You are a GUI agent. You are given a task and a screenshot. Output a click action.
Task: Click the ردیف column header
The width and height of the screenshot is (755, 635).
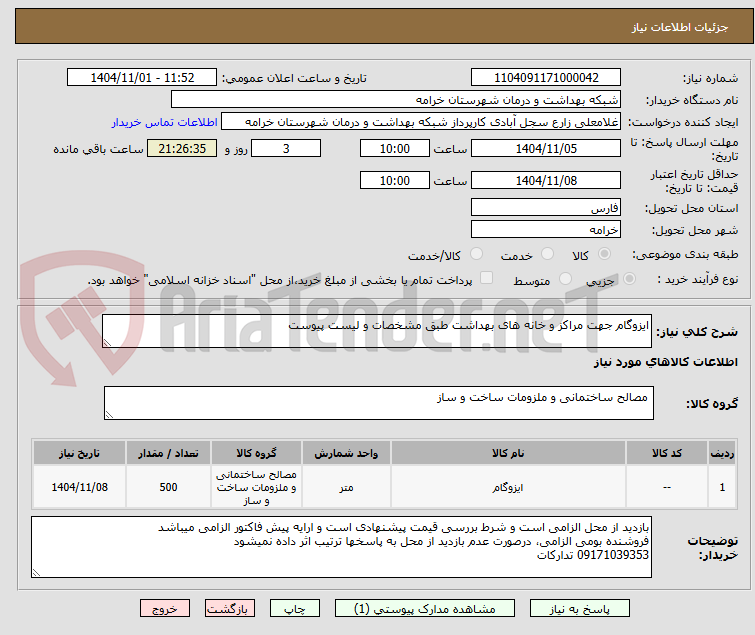pyautogui.click(x=722, y=453)
